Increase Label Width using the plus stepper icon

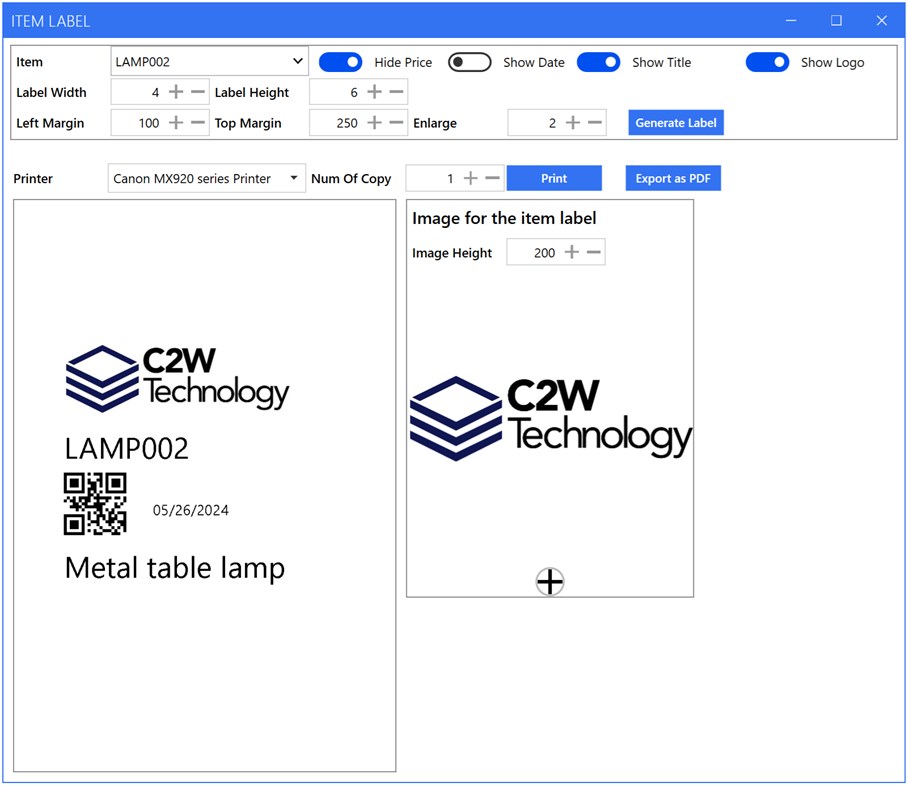pyautogui.click(x=175, y=92)
